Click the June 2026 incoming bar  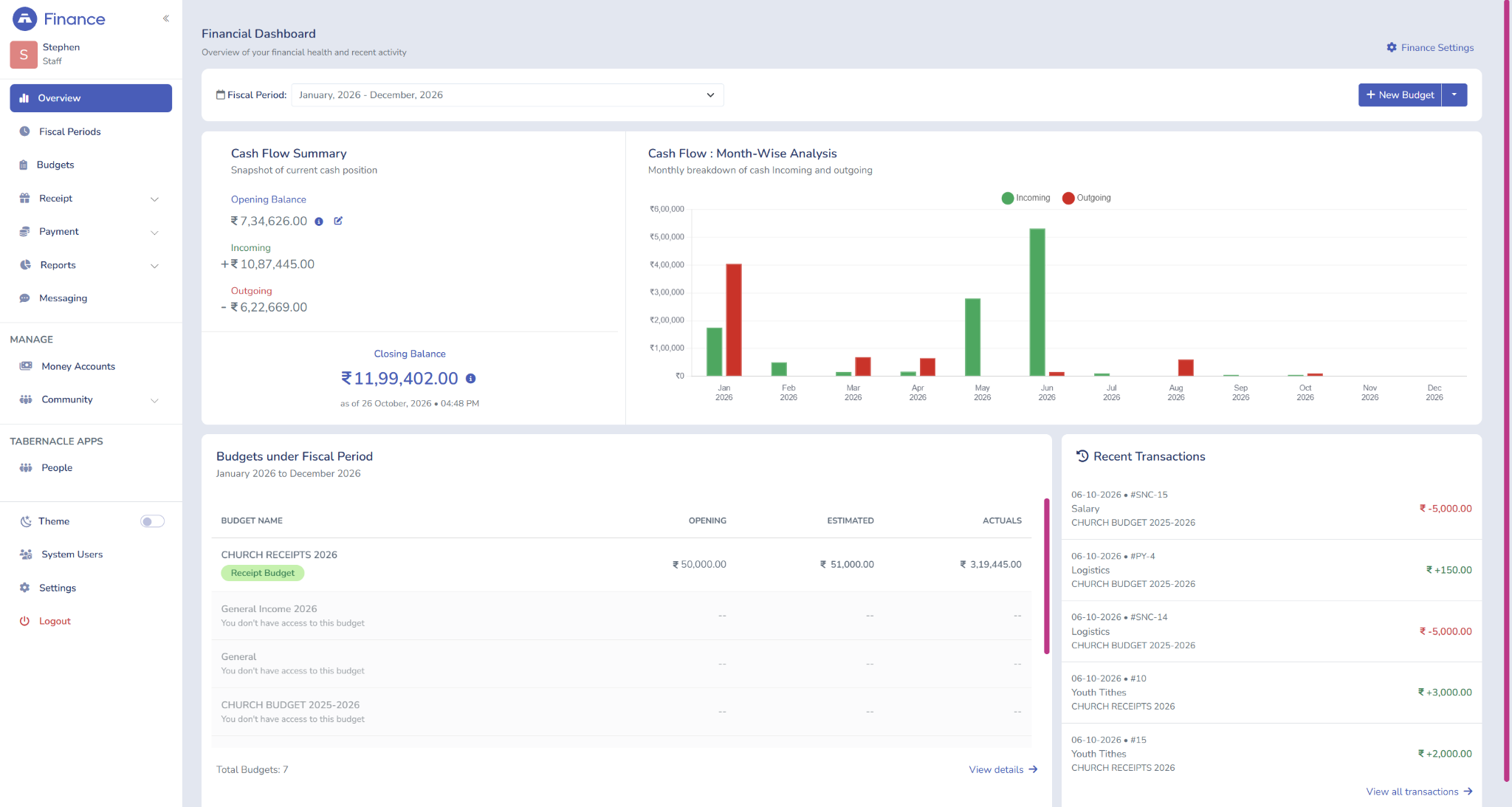[1037, 302]
